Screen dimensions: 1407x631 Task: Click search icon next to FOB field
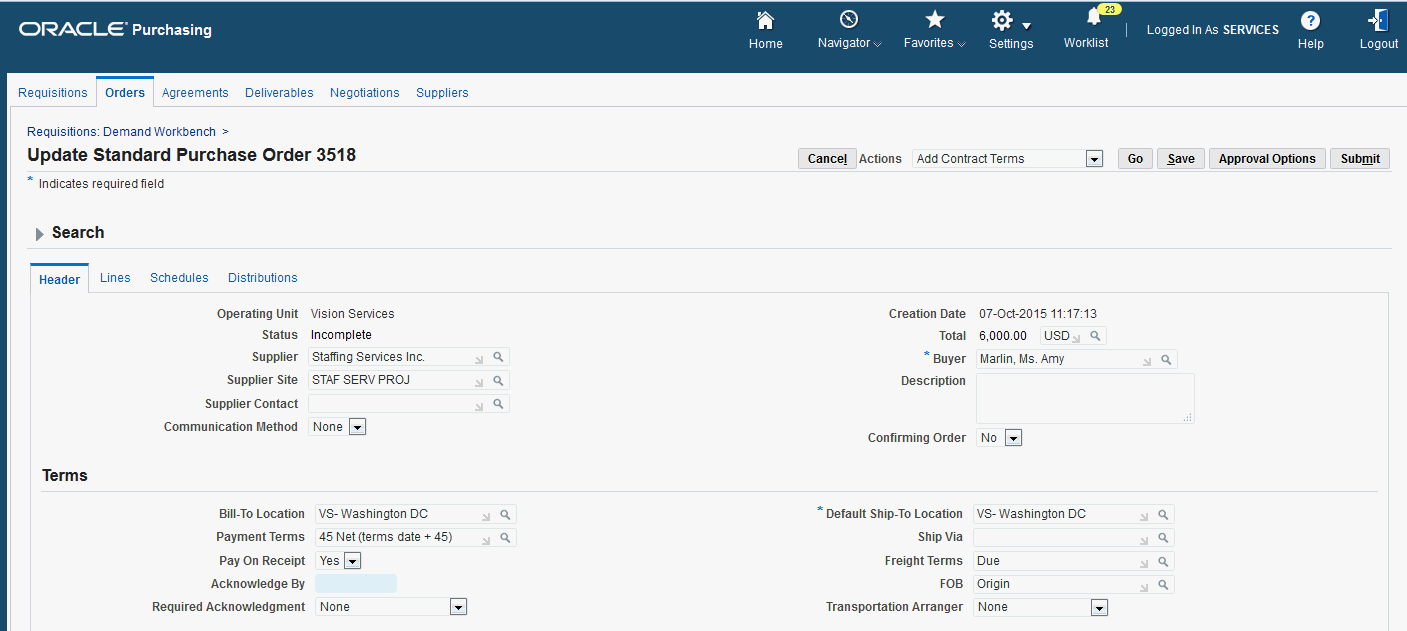point(1163,584)
